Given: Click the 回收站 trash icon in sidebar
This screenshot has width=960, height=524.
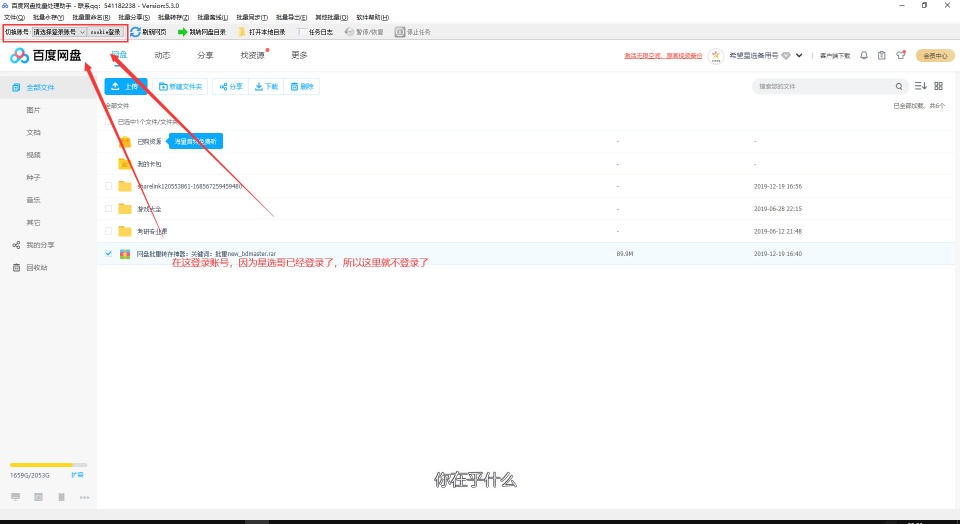Looking at the screenshot, I should pos(17,268).
